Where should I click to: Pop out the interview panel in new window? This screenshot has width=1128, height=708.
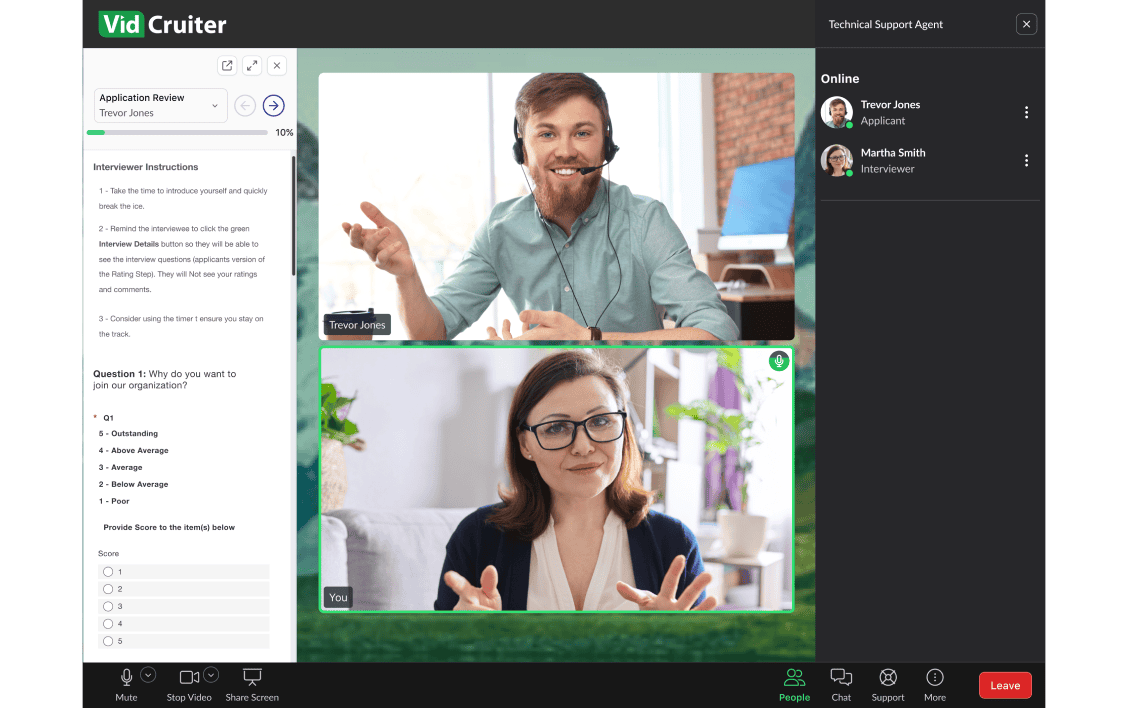(227, 66)
